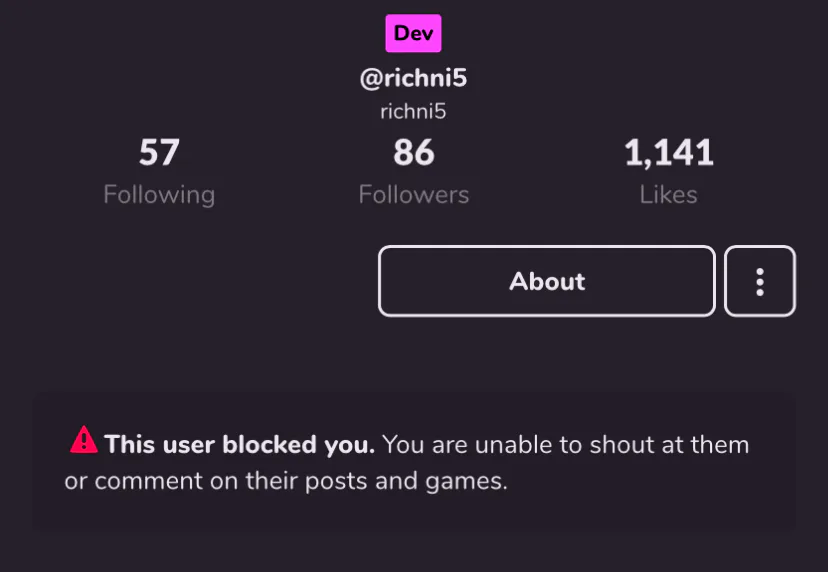The image size is (828, 572).
Task: Click the Following label
Action: click(x=159, y=194)
